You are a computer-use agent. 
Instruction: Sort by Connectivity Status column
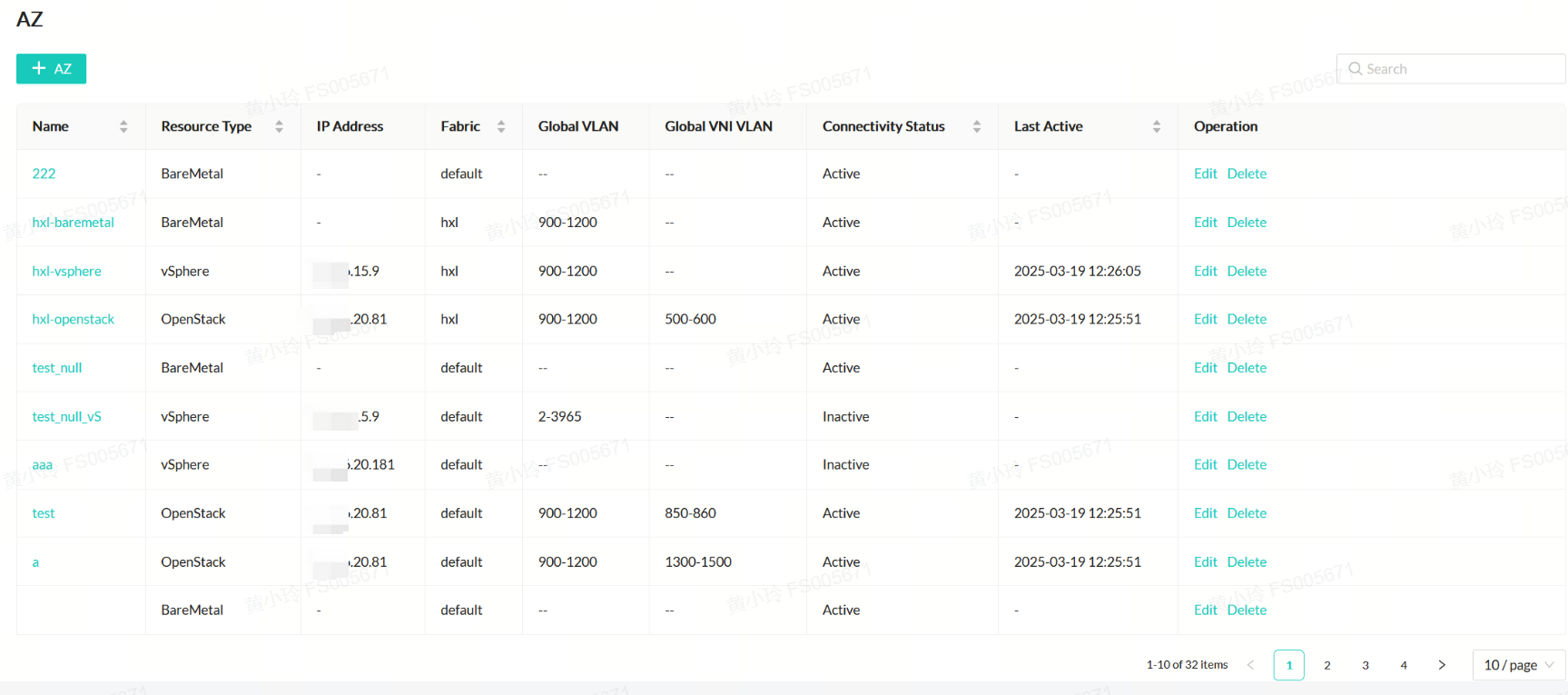977,127
